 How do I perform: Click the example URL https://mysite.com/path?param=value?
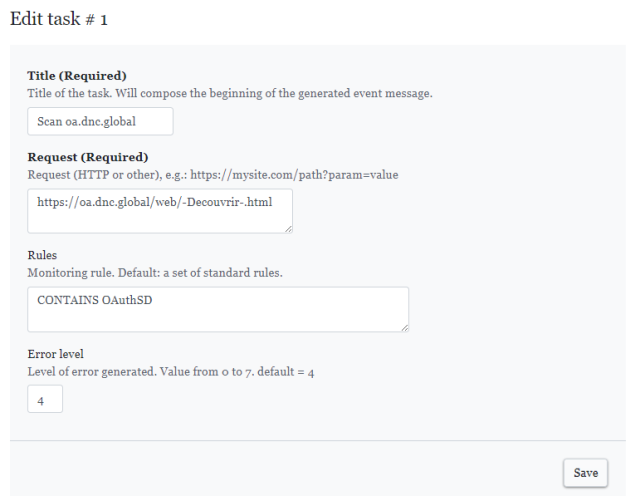[294, 175]
